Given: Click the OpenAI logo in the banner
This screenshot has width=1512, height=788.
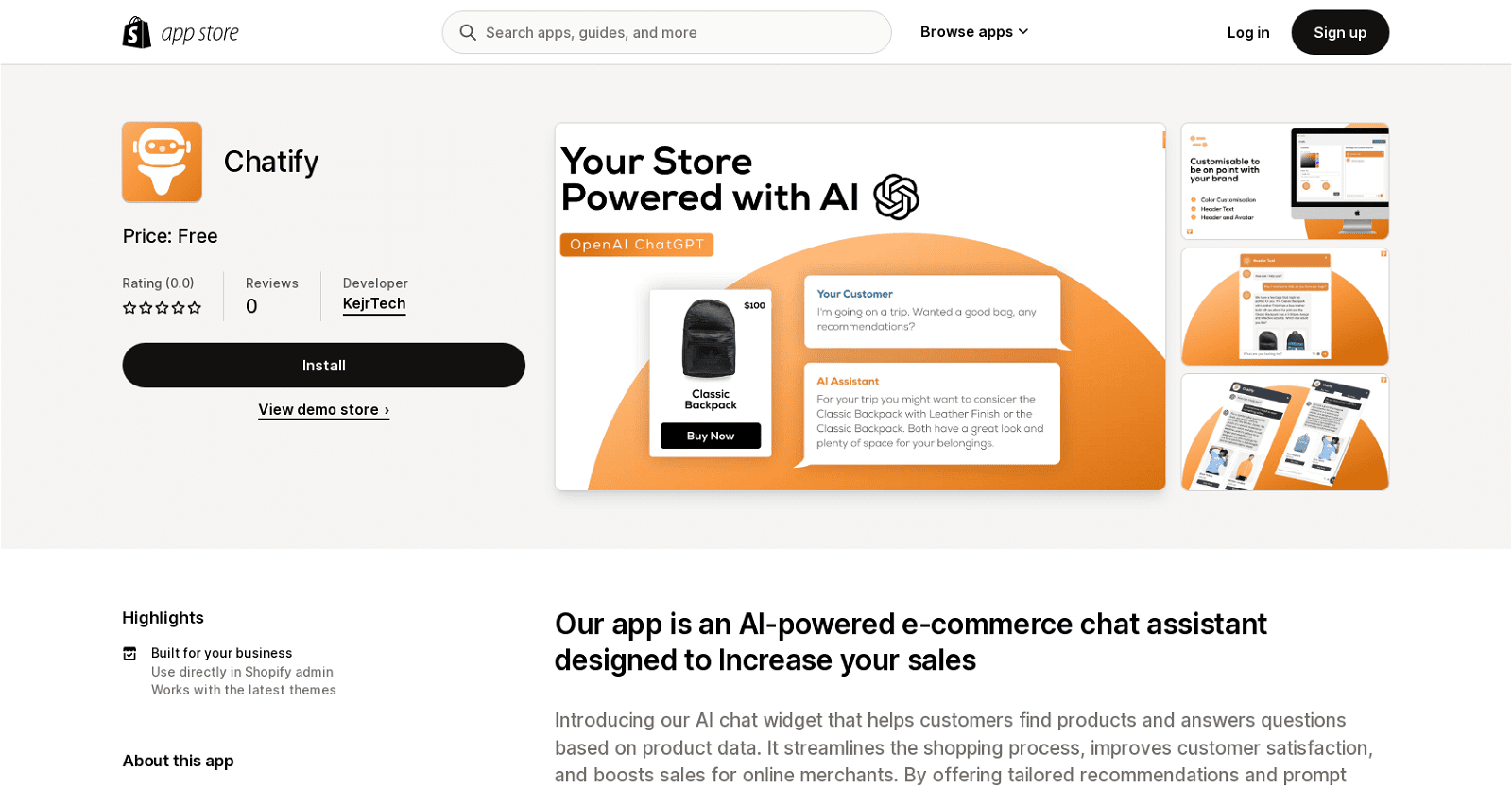Looking at the screenshot, I should (896, 197).
